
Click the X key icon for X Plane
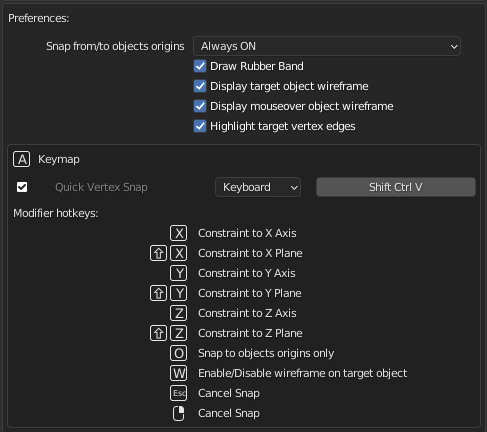[179, 253]
